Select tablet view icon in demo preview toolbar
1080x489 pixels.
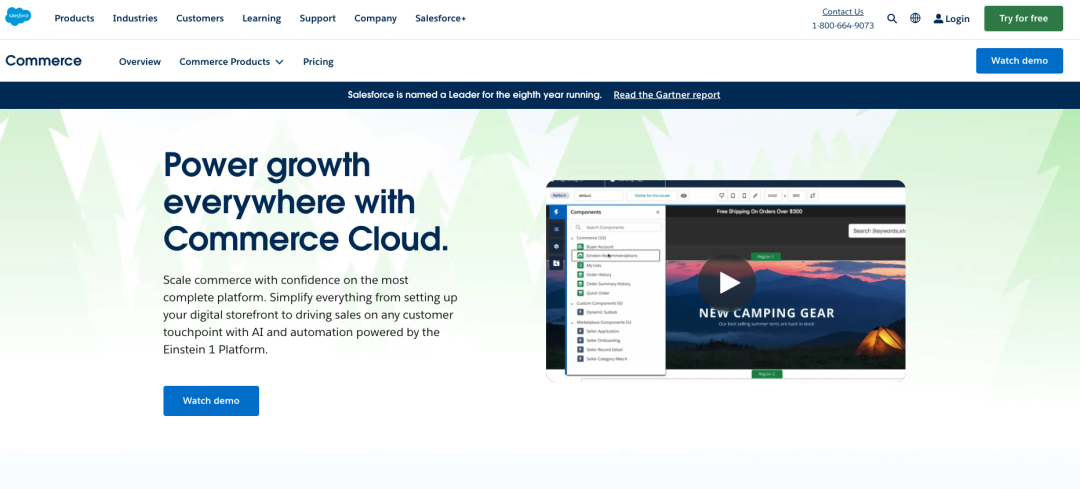[733, 196]
